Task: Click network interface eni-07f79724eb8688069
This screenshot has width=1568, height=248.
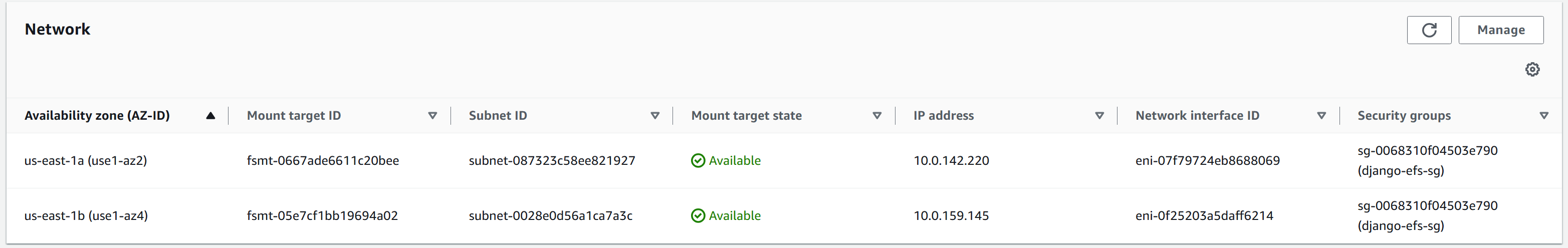Action: [x=1207, y=160]
